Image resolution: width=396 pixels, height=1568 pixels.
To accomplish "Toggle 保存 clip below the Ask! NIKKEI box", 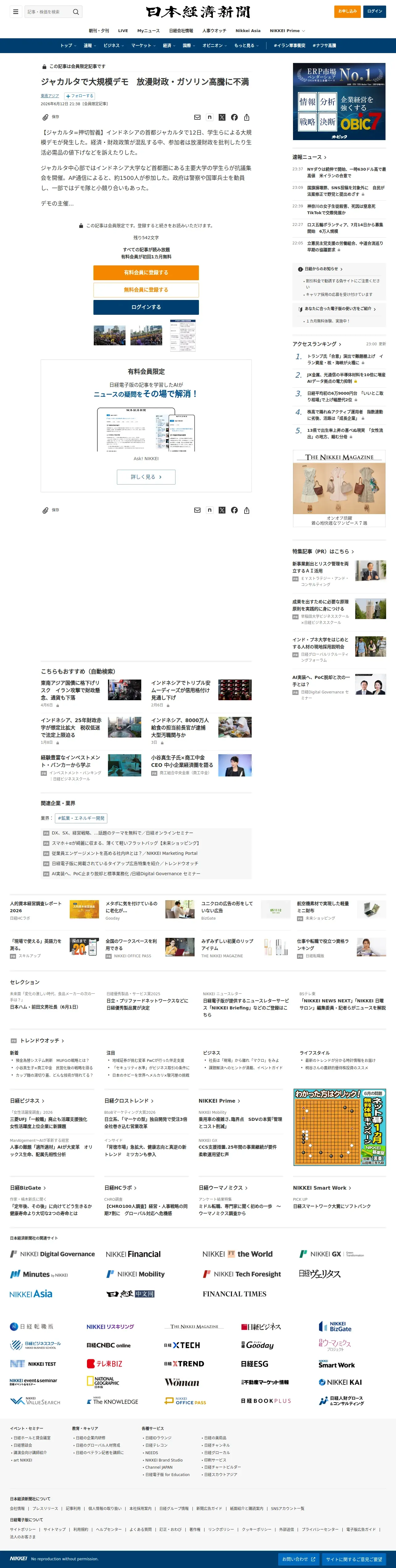I will [51, 510].
